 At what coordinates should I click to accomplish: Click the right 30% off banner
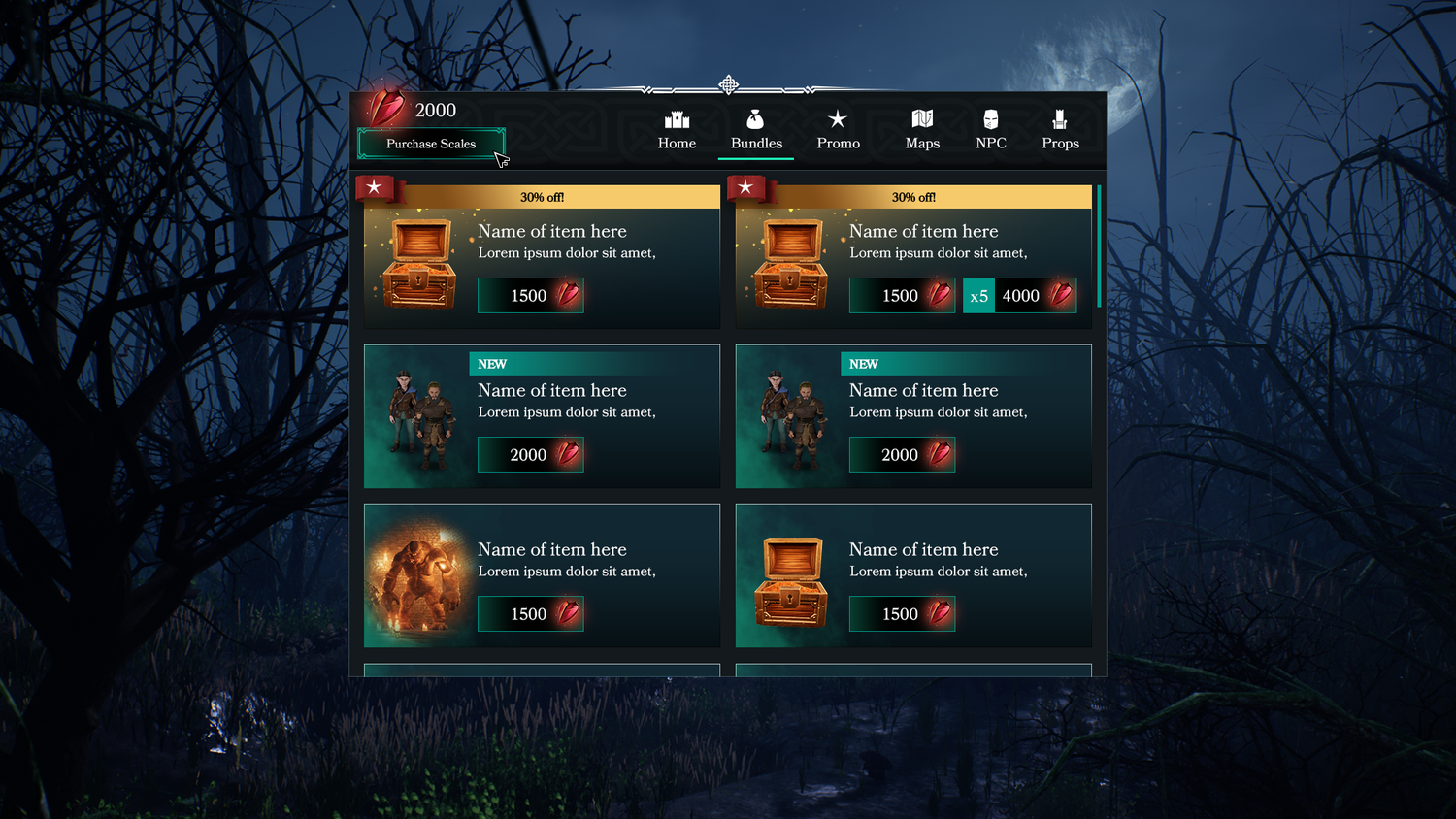coord(913,197)
